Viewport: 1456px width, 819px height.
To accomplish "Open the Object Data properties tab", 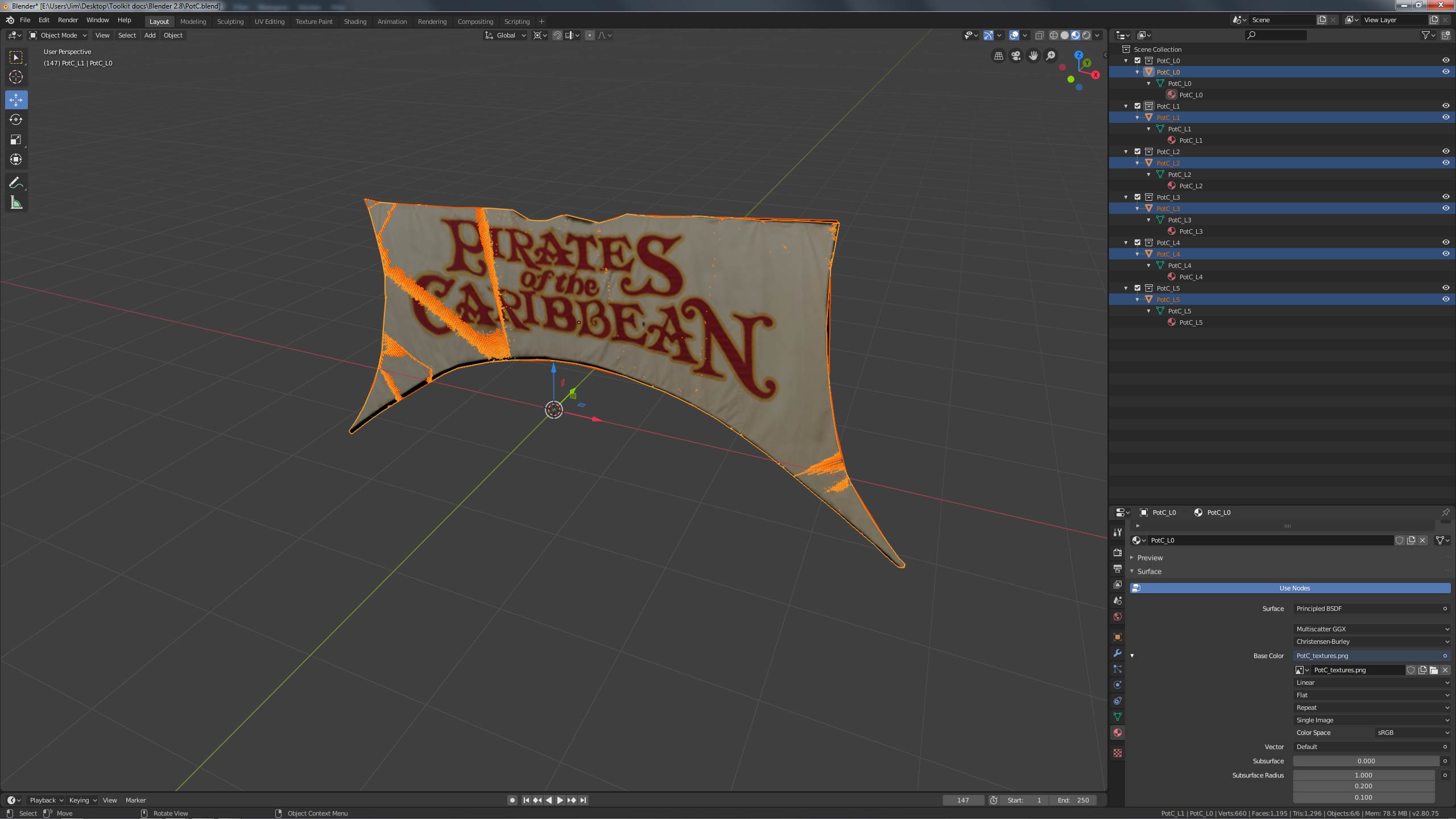I will (x=1118, y=717).
